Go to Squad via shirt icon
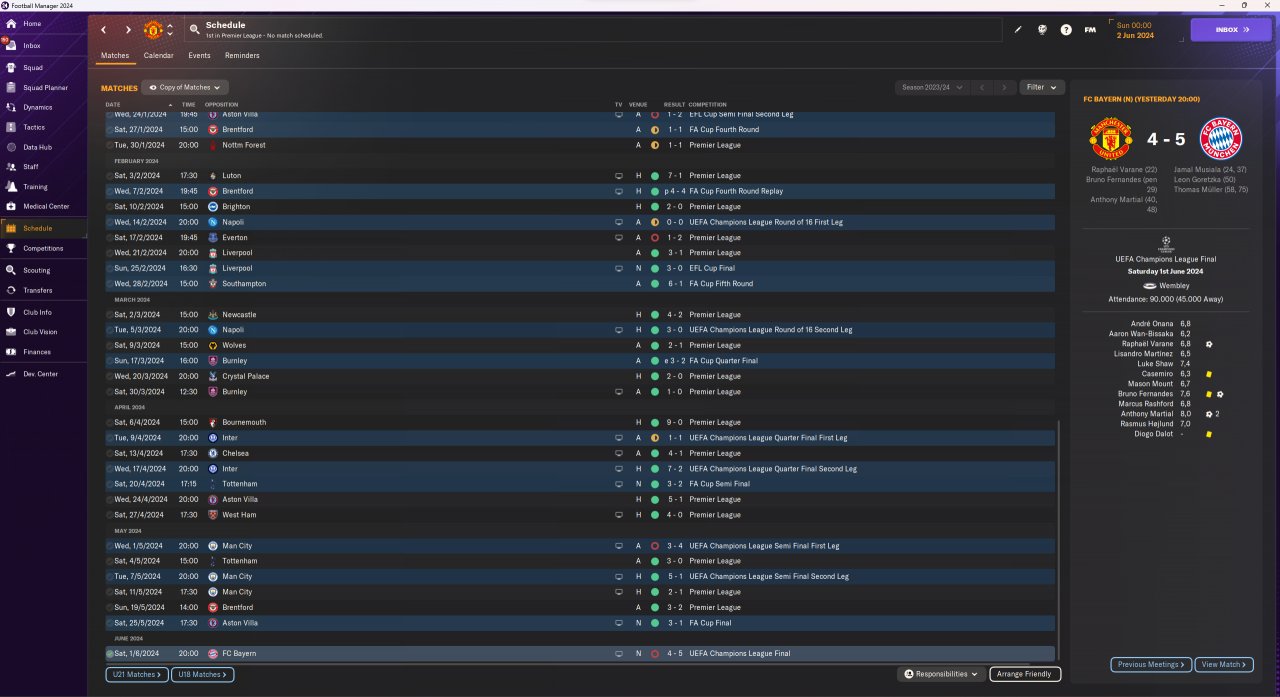This screenshot has width=1280, height=697. (x=11, y=68)
